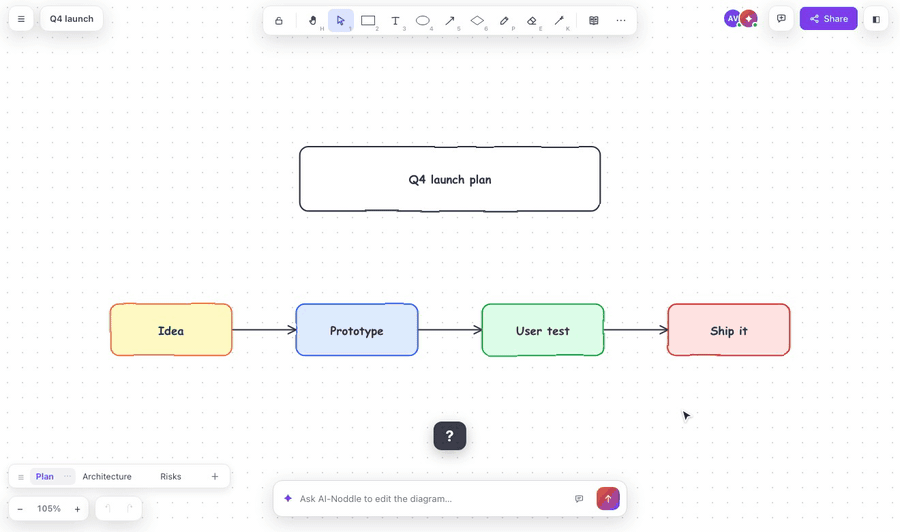
Task: Select the Selection pointer tool
Action: click(x=341, y=21)
